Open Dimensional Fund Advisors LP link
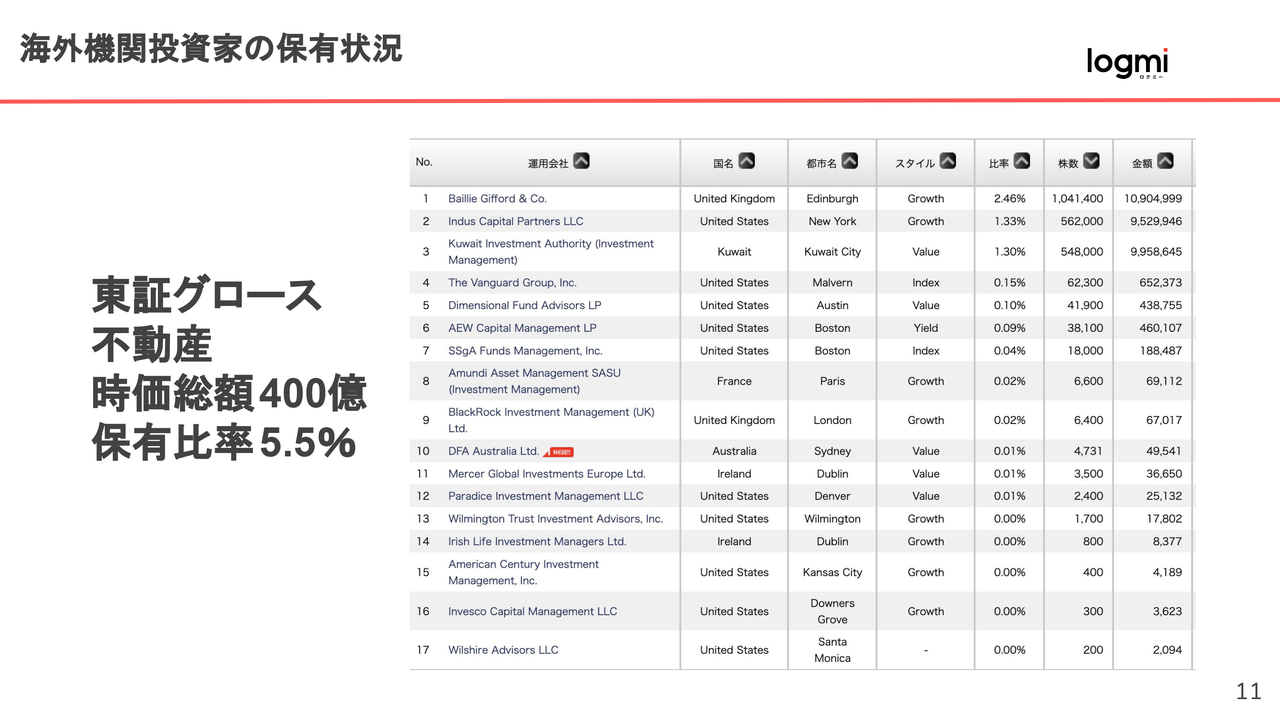Viewport: 1280px width, 720px height. click(x=524, y=306)
